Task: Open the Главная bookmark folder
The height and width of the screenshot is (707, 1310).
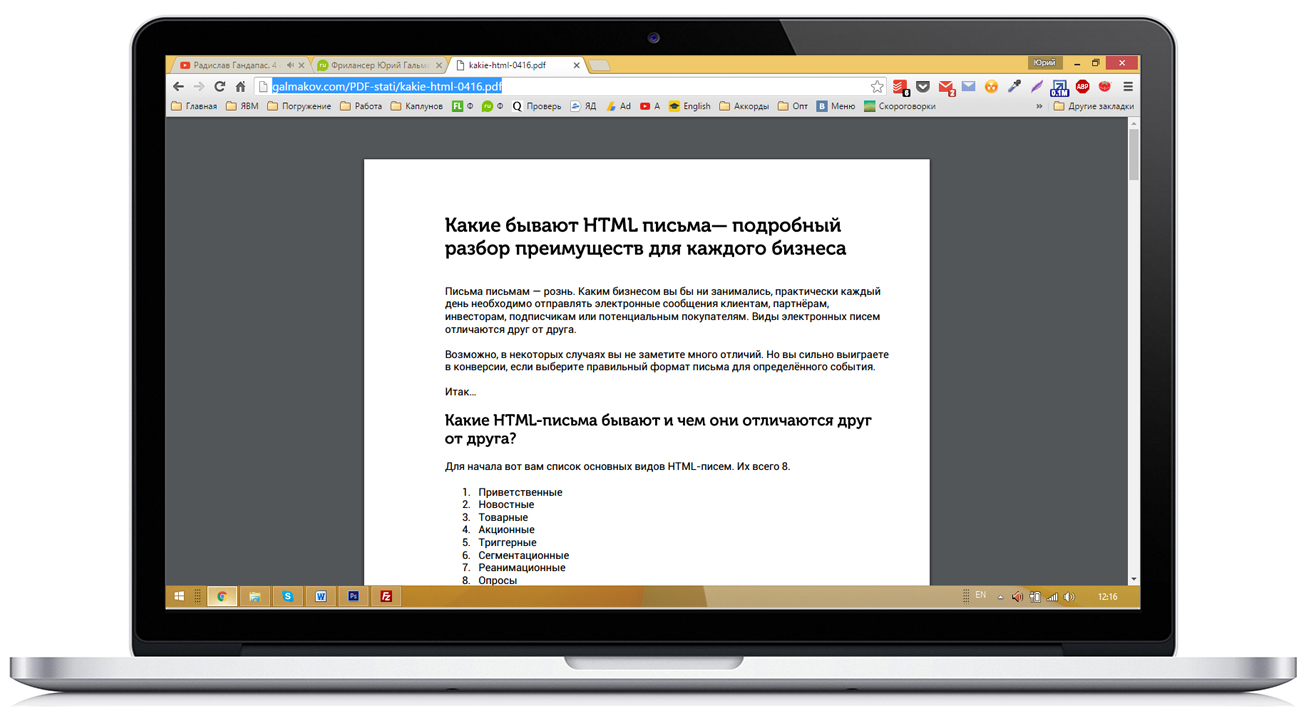Action: tap(194, 106)
